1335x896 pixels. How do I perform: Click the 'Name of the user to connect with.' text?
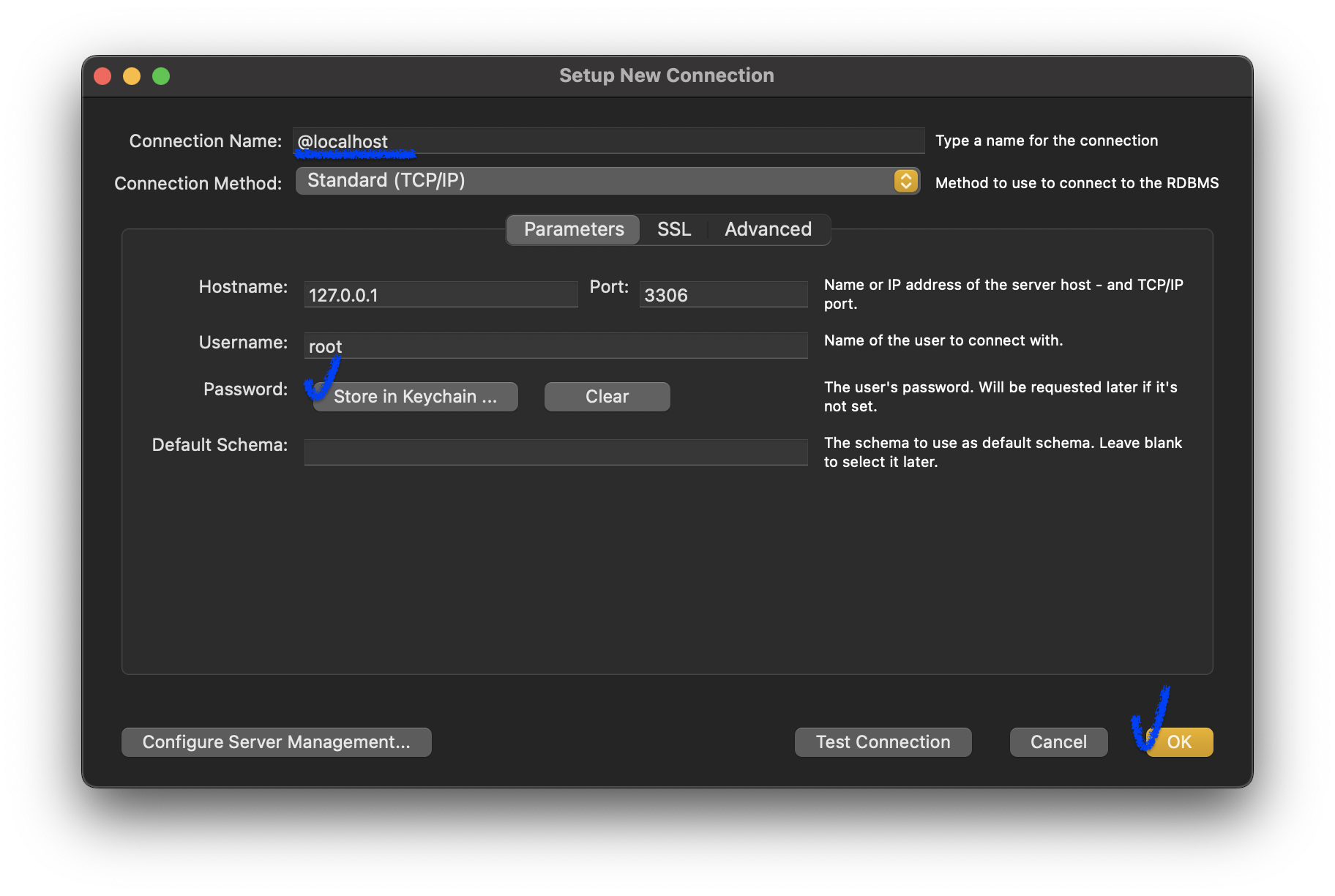point(943,340)
